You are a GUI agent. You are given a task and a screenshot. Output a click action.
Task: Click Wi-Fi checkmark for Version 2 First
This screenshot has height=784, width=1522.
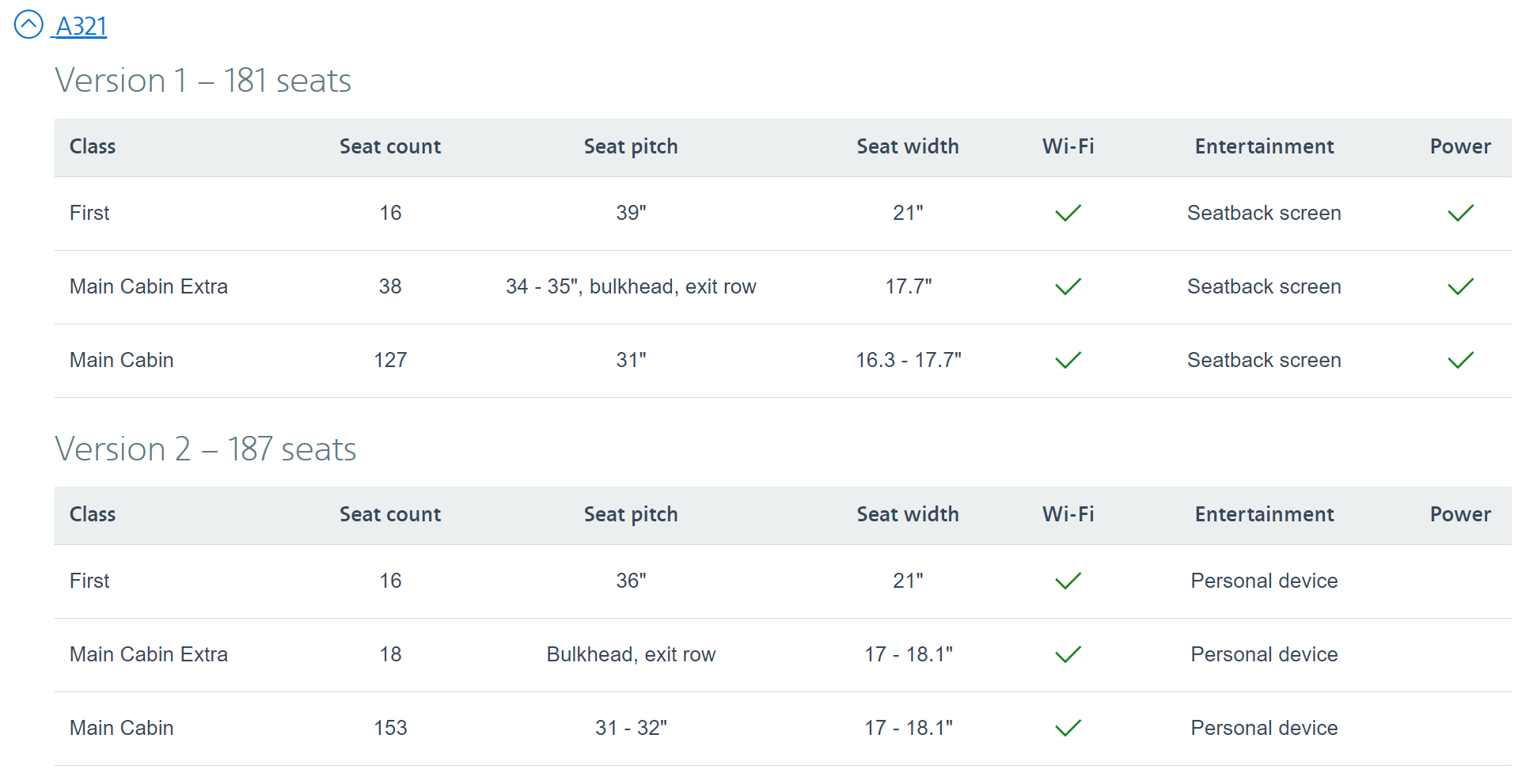click(x=1068, y=581)
